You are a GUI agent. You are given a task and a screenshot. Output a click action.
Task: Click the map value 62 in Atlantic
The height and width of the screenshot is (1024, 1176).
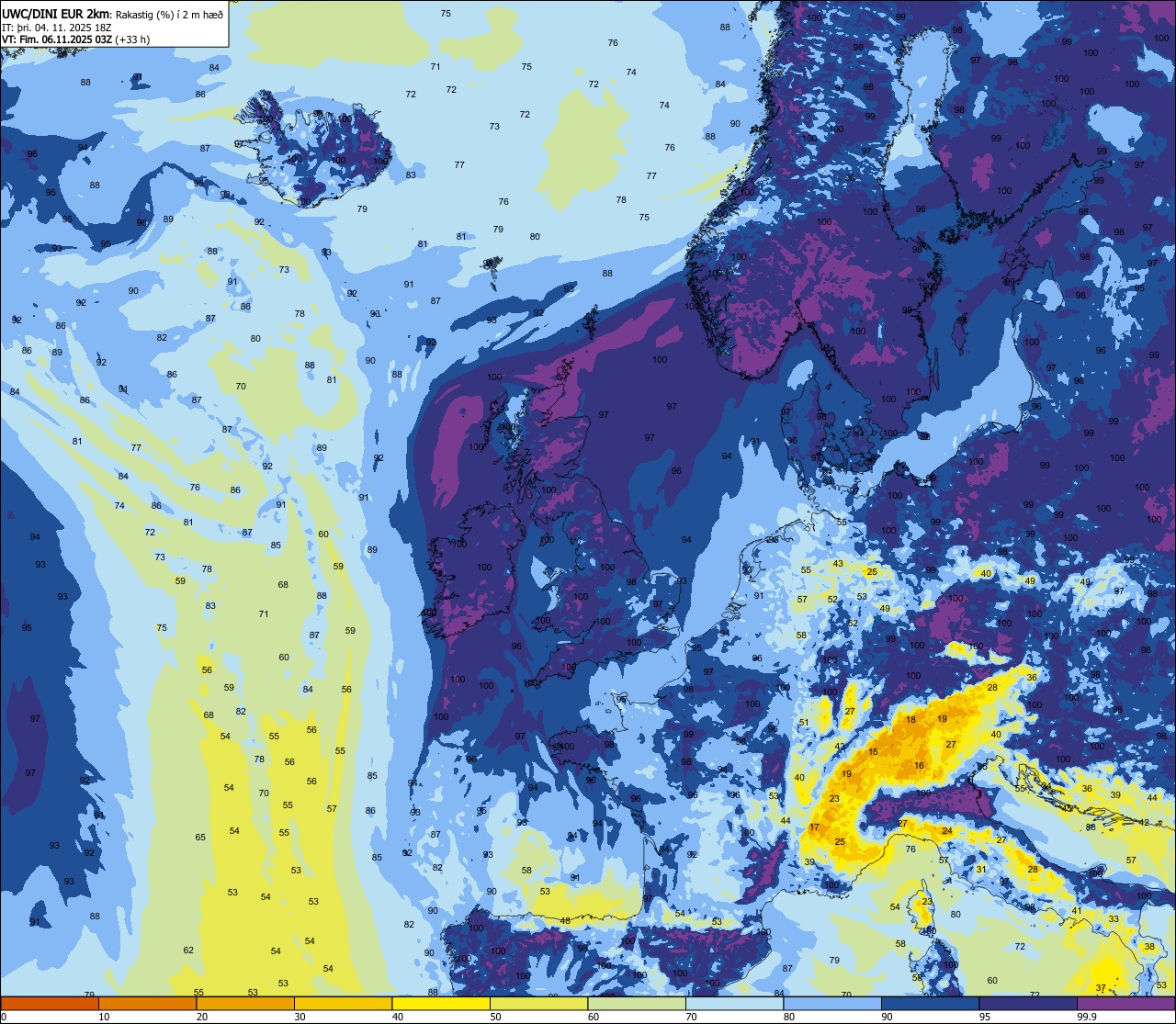188,951
